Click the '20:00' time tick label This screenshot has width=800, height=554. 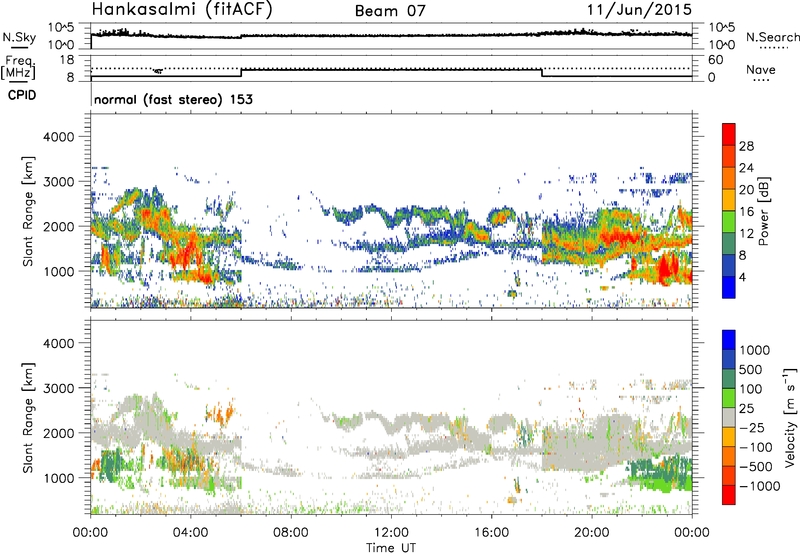(592, 533)
